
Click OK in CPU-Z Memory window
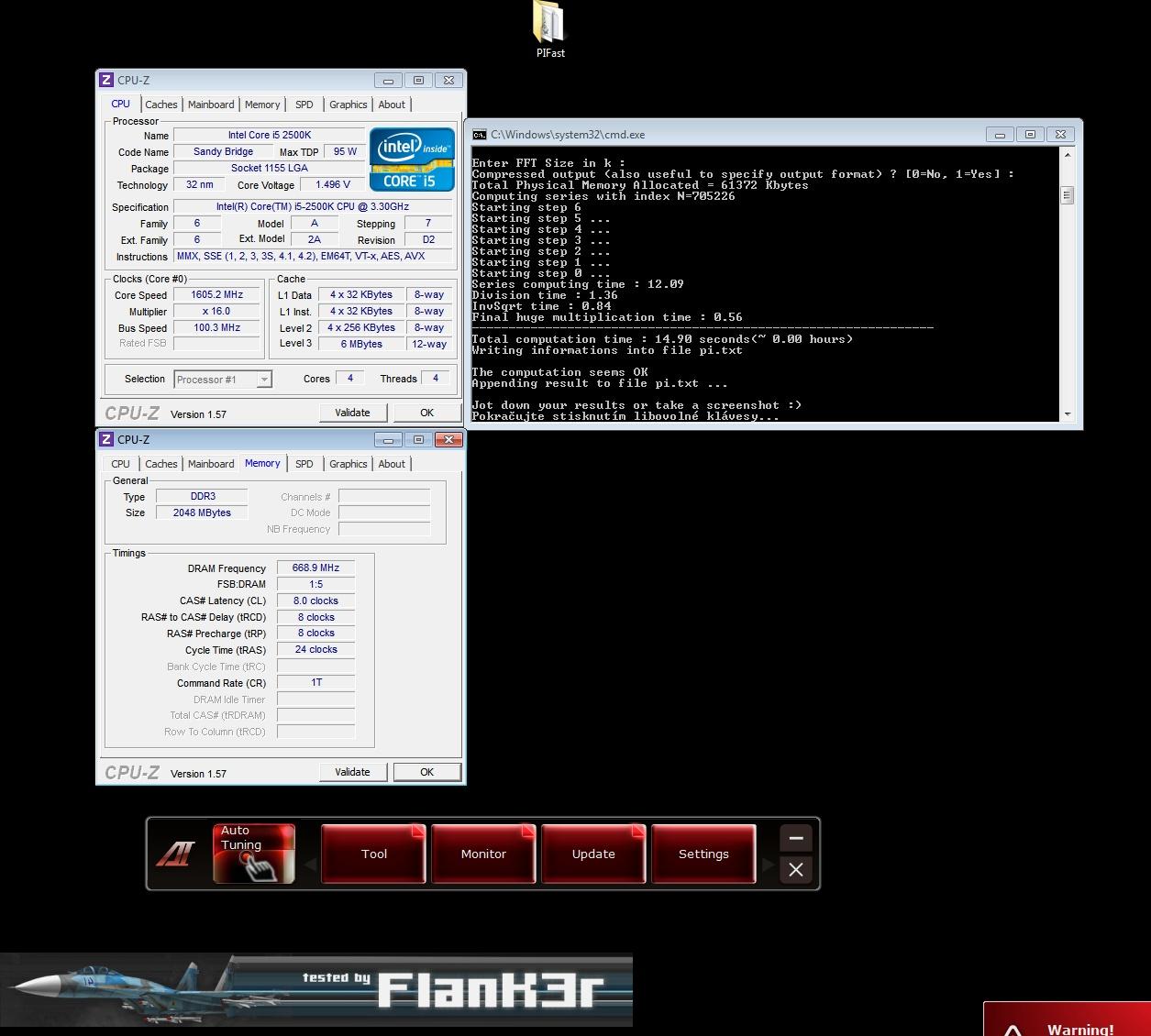tap(426, 772)
